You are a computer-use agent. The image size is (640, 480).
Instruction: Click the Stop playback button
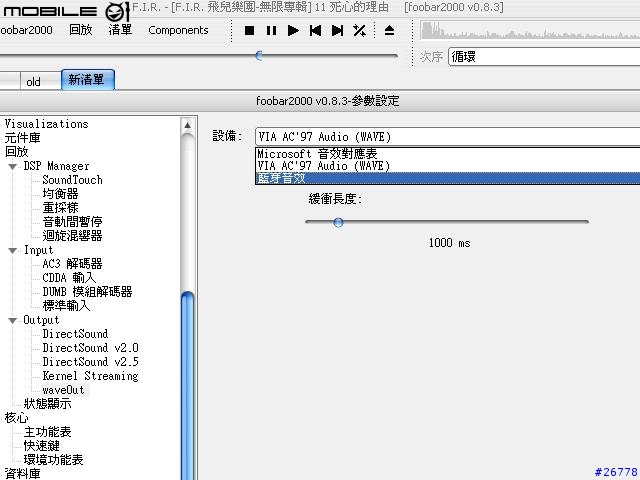(249, 31)
